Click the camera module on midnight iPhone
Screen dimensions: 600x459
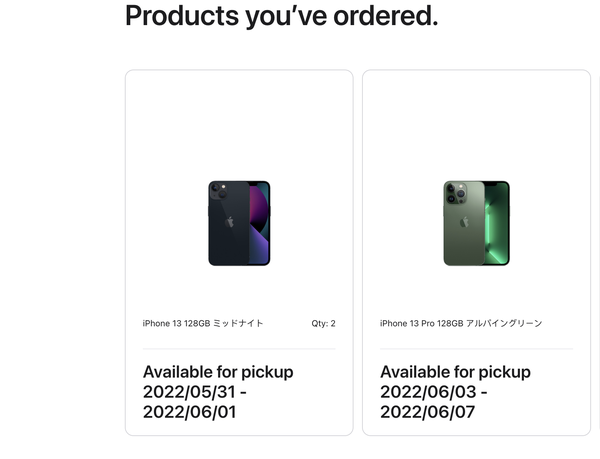pyautogui.click(x=219, y=191)
